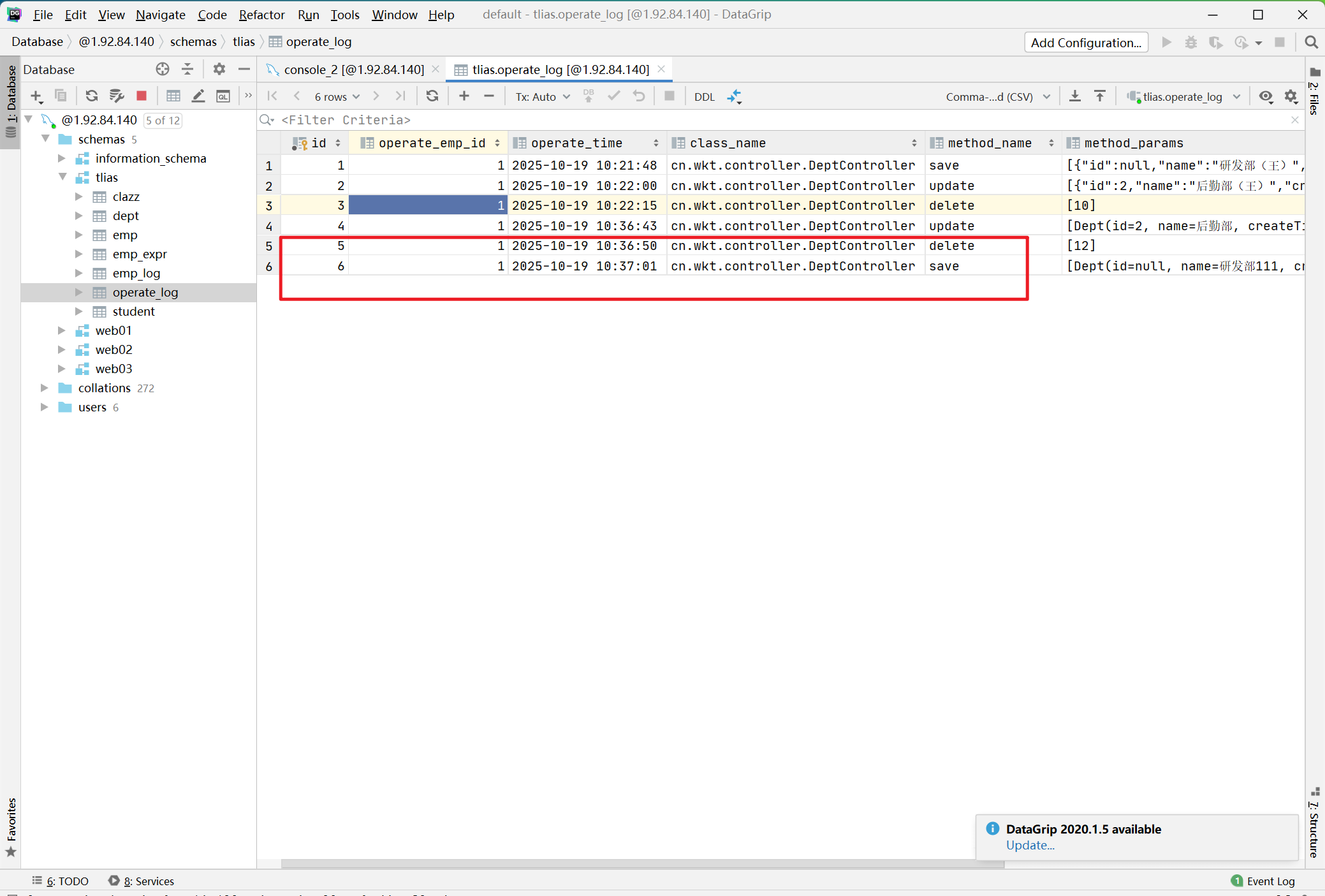Open the Tx: Auto transaction dropdown
The height and width of the screenshot is (896, 1325).
pos(543,96)
